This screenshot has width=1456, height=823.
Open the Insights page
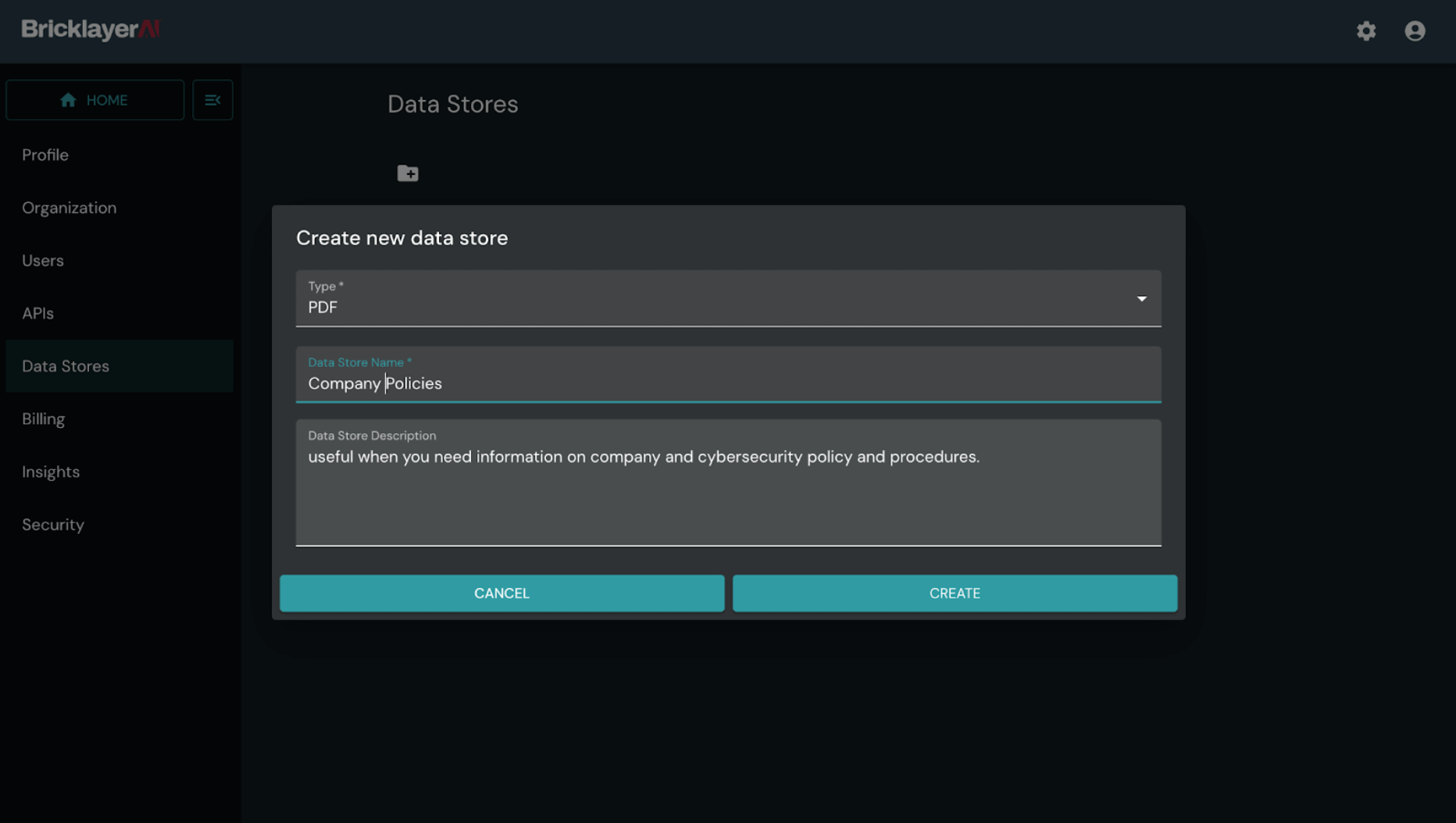pos(50,472)
